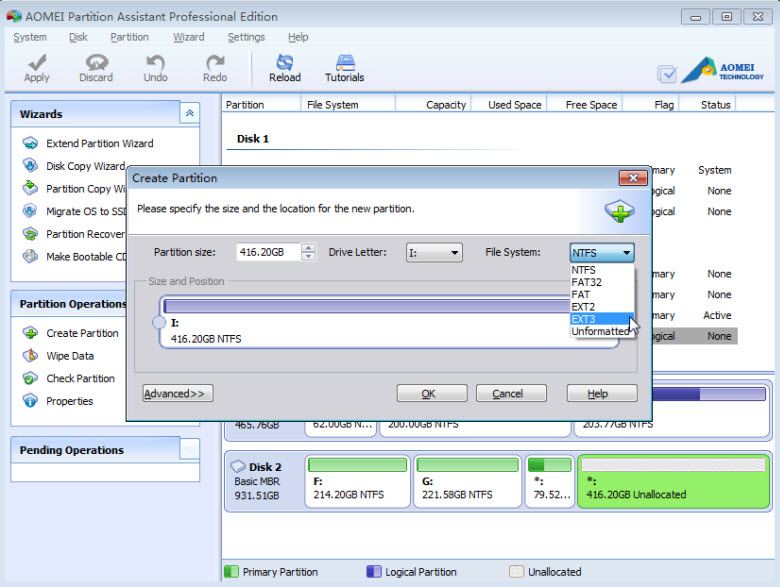780x587 pixels.
Task: Launch Extend Partition Wizard
Action: pyautogui.click(x=99, y=143)
